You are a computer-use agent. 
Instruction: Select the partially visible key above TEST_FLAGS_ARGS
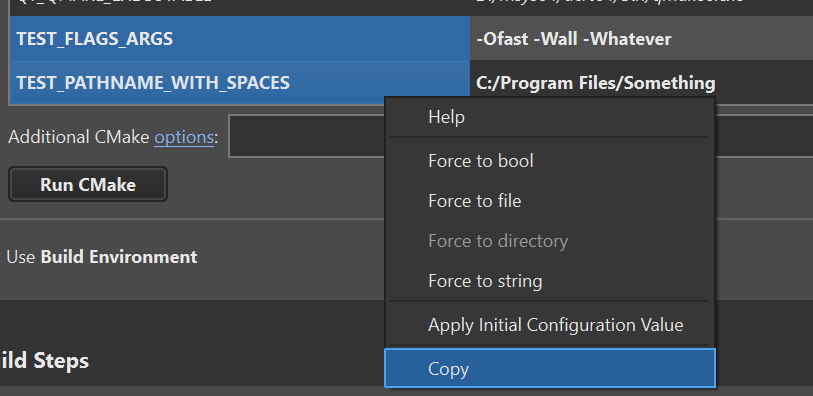tap(240, 8)
